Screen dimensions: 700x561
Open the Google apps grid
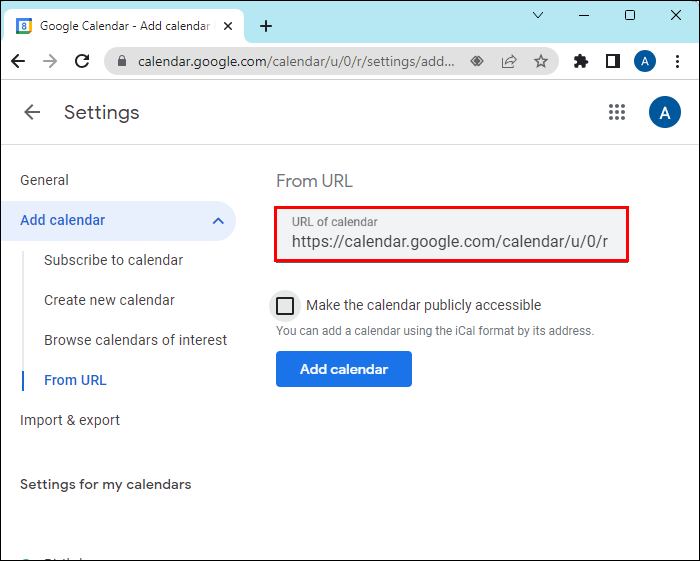617,112
